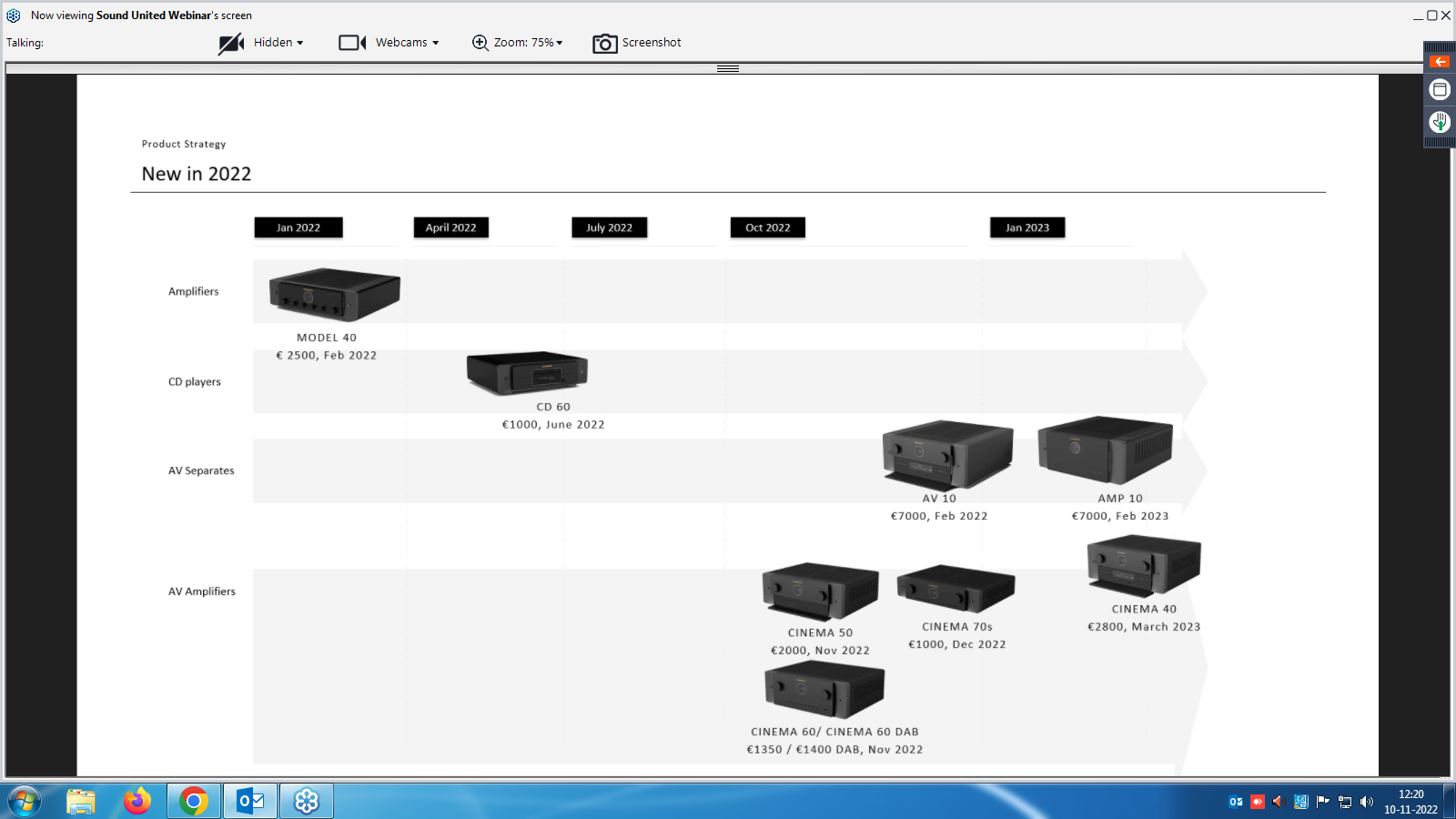This screenshot has width=1456, height=819.
Task: Click the '€2800, March 2023' price text
Action: [1144, 627]
